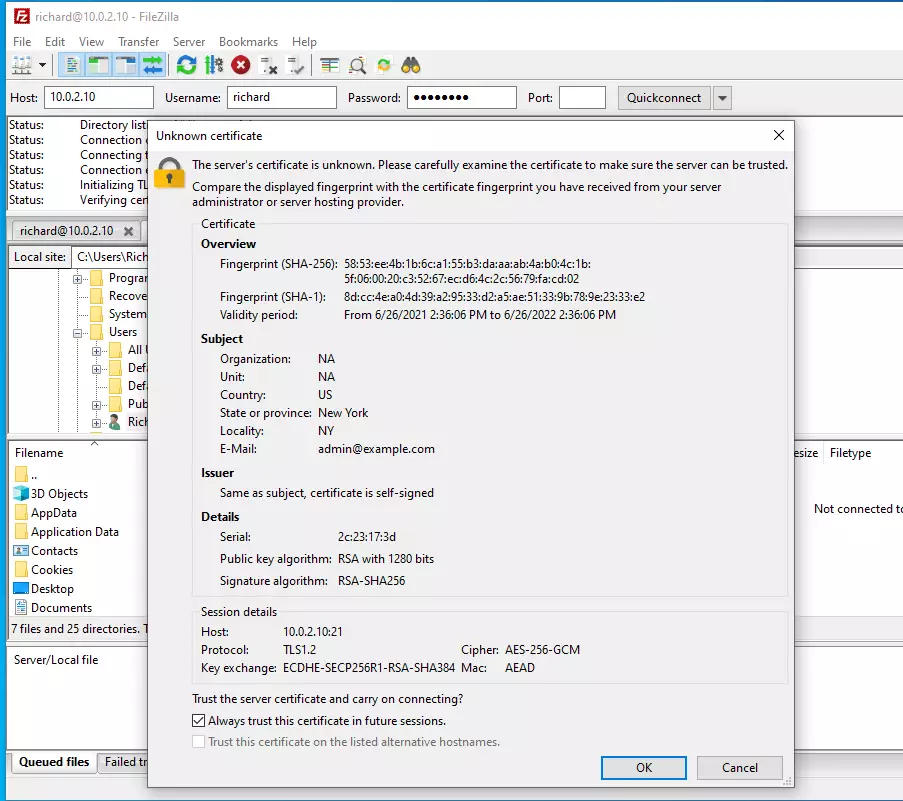The image size is (903, 801).
Task: Sort by the Filetype column header
Action: click(850, 453)
